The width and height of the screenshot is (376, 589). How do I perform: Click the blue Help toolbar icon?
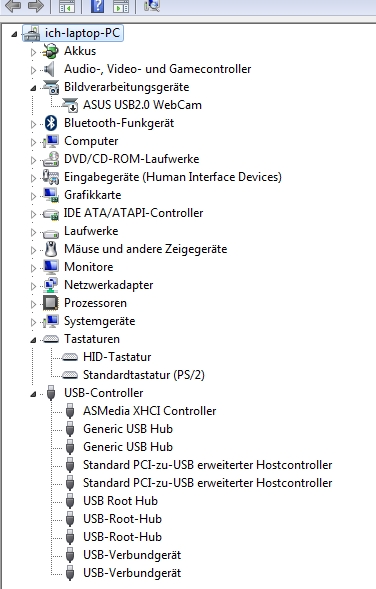point(97,6)
